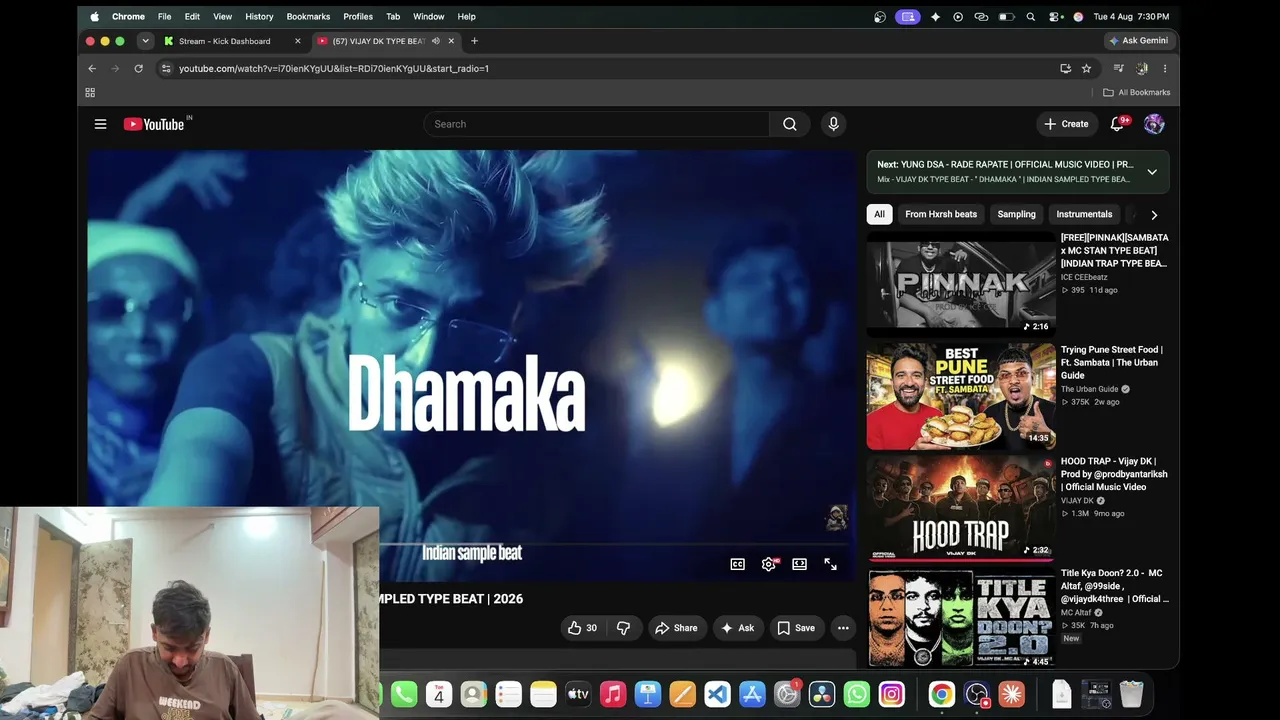
Task: Open Chrome media controls icon
Action: coord(1118,68)
